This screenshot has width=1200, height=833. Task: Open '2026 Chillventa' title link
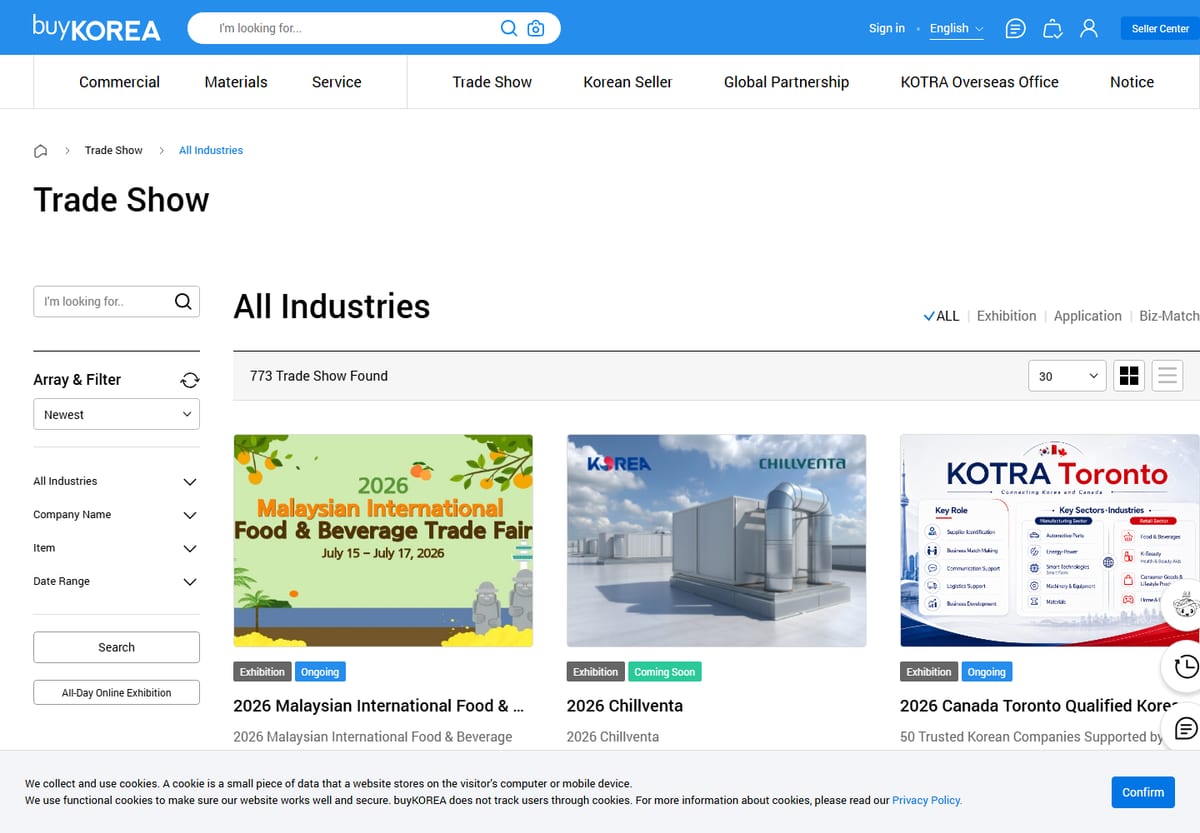tap(625, 706)
